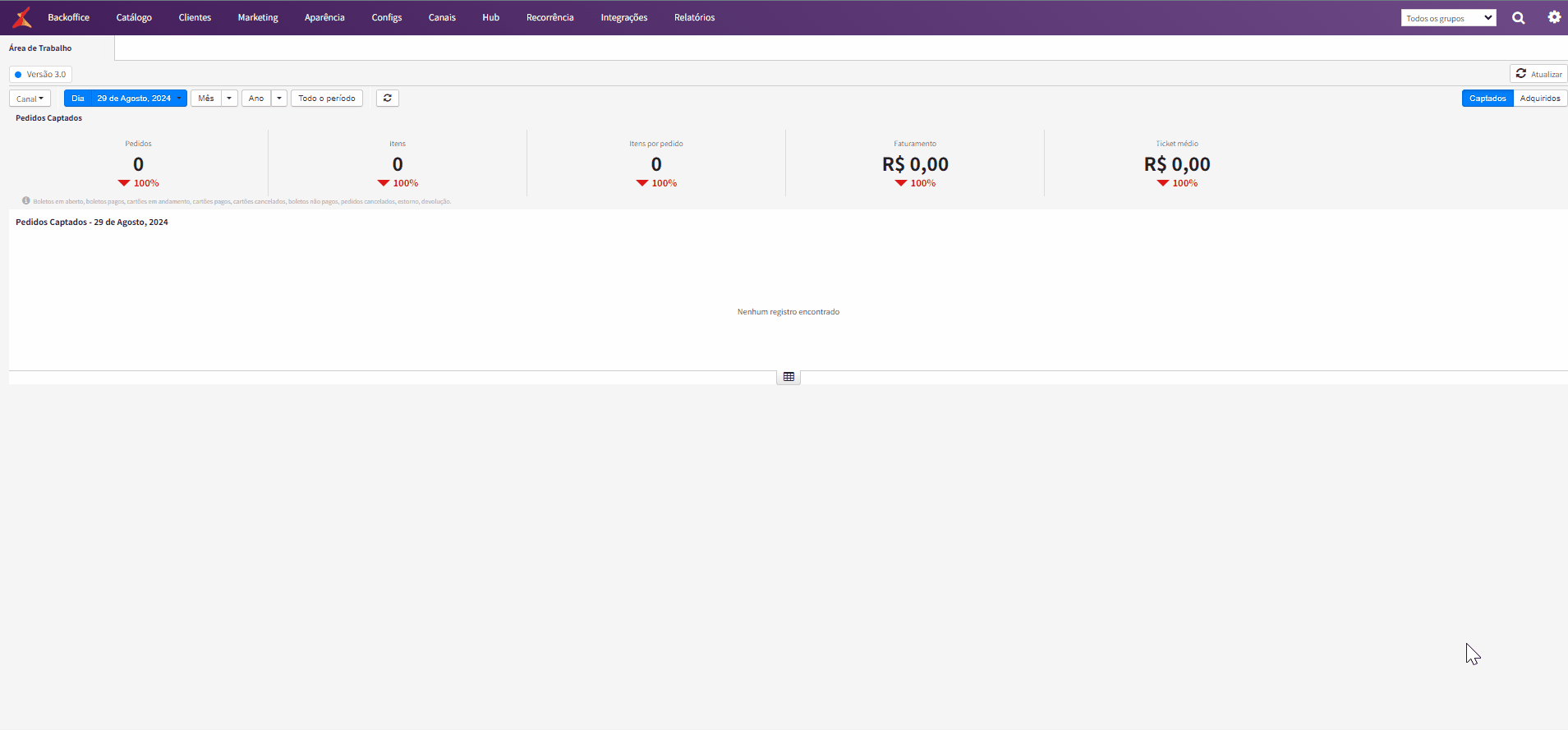Viewport: 1568px width, 730px height.
Task: Click the Atualizar refresh button
Action: pos(1538,74)
